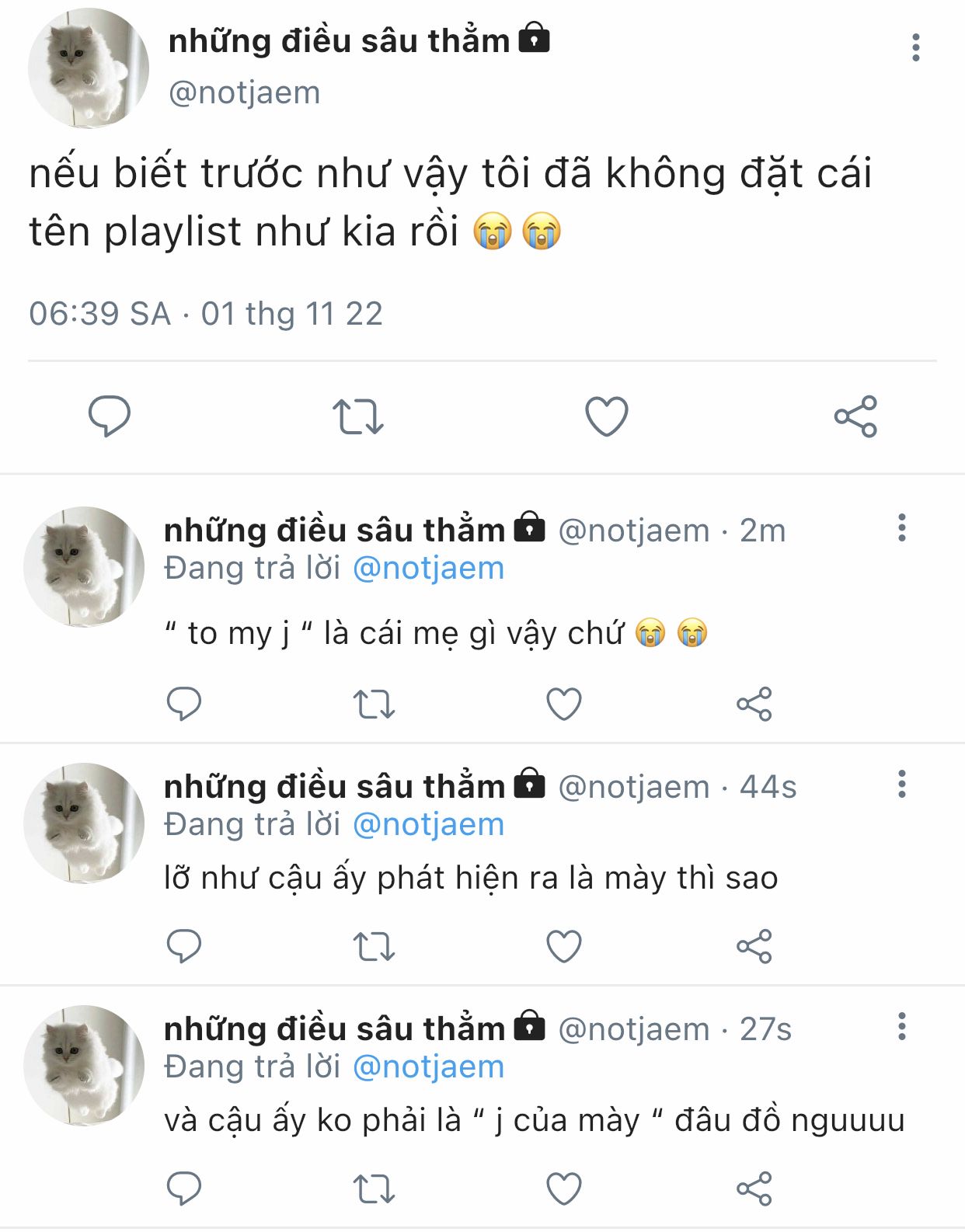
Task: Open more options menu for main tweet
Action: (x=916, y=48)
